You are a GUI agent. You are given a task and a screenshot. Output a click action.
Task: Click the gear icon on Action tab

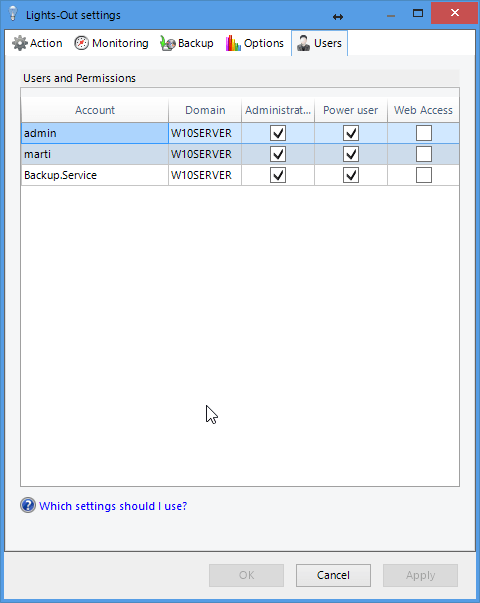[20, 43]
